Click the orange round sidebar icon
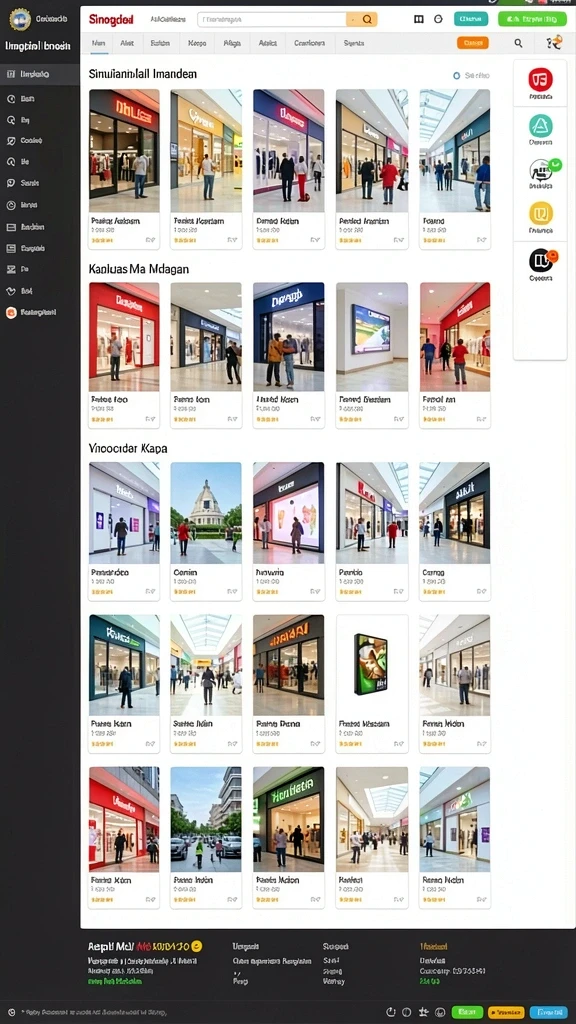Screen dimensions: 576x1024 pos(10,313)
